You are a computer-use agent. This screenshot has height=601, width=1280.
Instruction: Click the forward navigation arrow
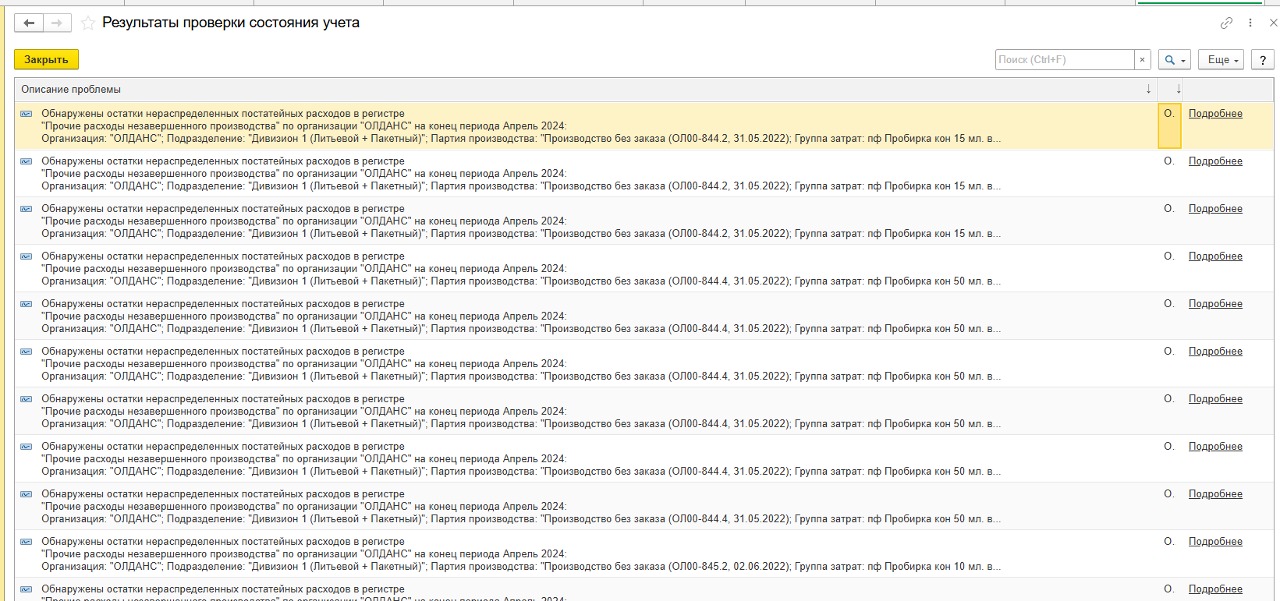(x=58, y=23)
